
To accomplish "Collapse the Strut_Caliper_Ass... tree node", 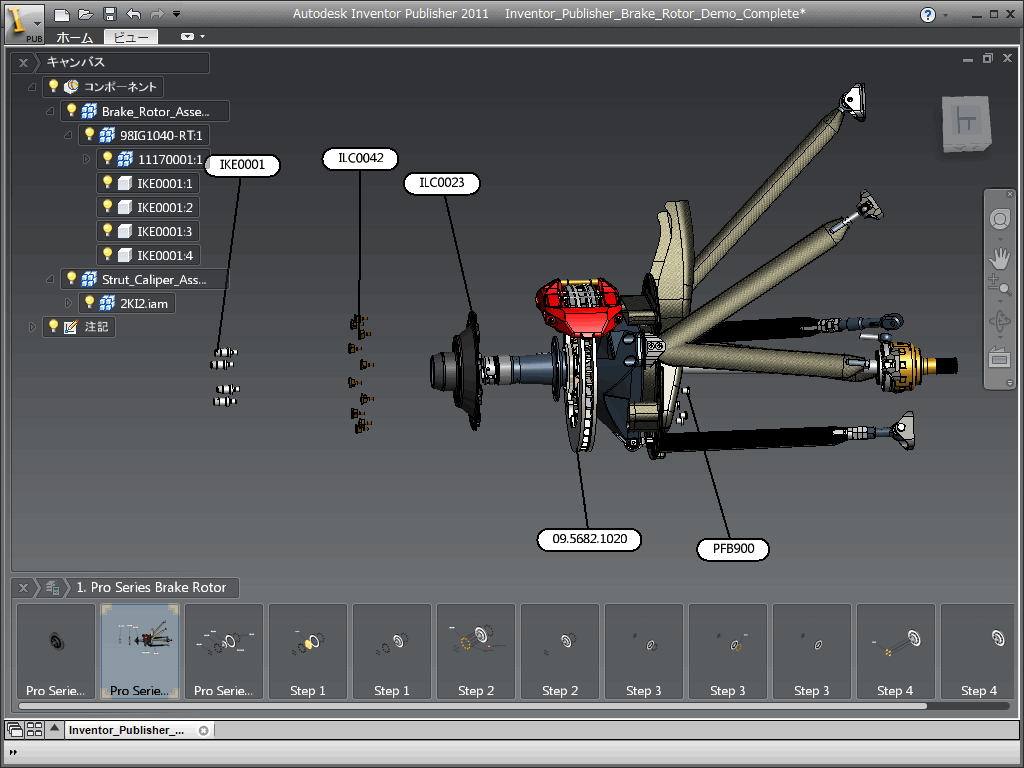I will click(50, 279).
